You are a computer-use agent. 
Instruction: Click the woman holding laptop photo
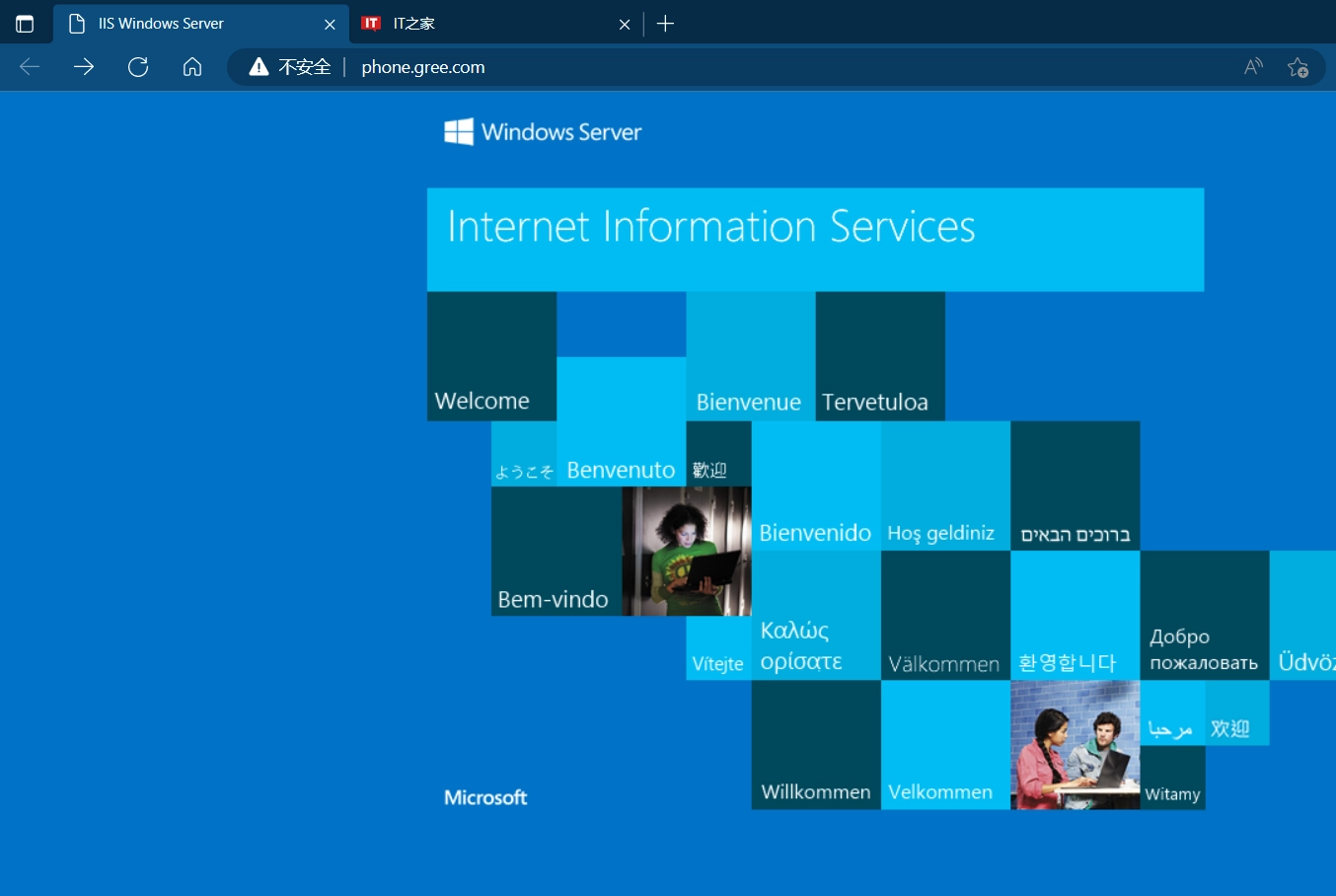(687, 551)
